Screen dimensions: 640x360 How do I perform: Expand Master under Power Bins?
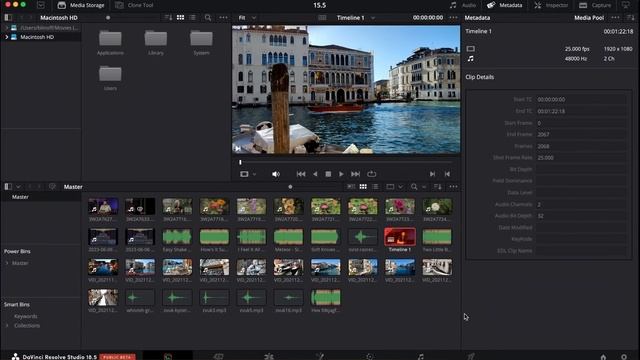[x=7, y=263]
